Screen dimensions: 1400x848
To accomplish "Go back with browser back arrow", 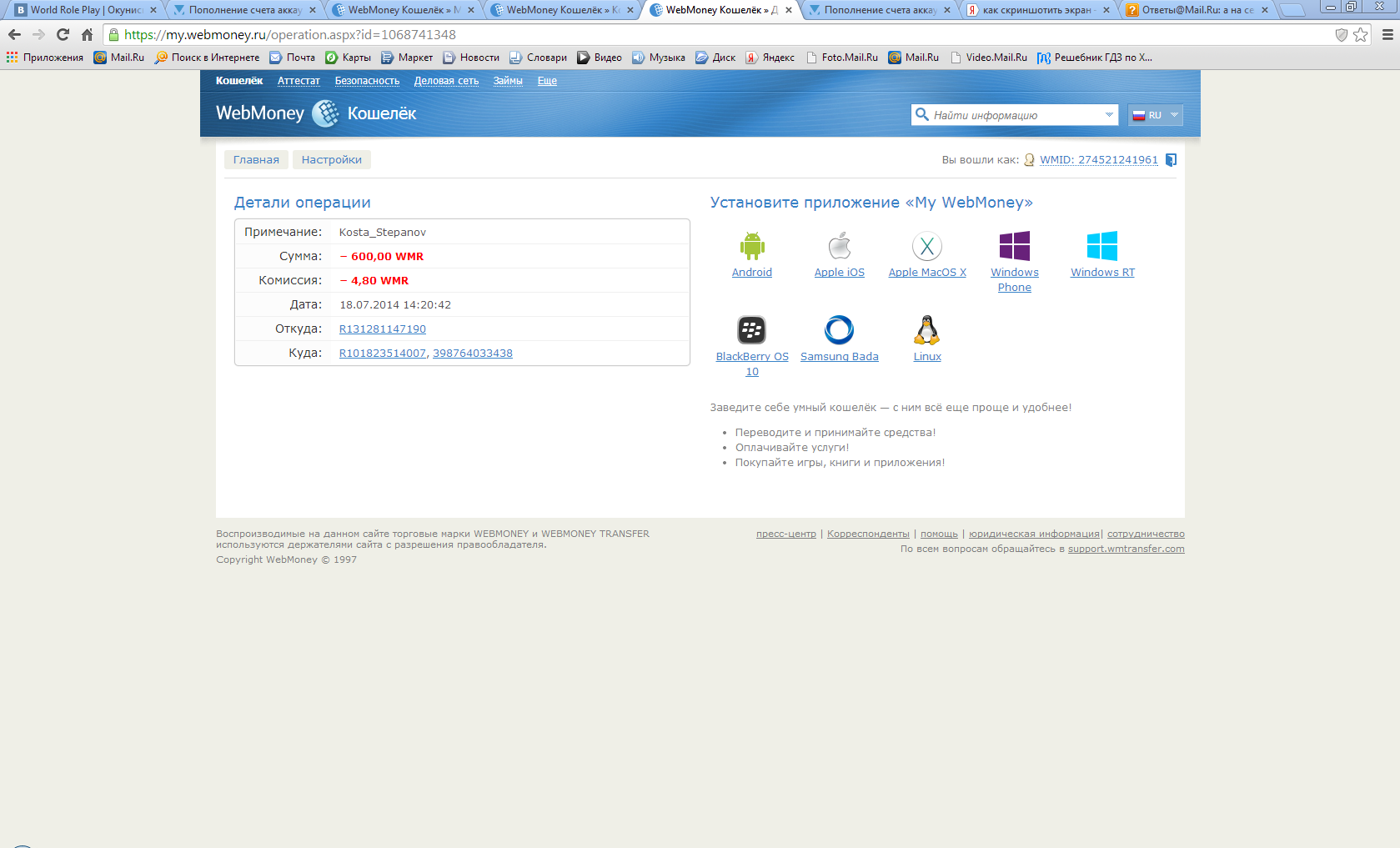I will pos(14,34).
